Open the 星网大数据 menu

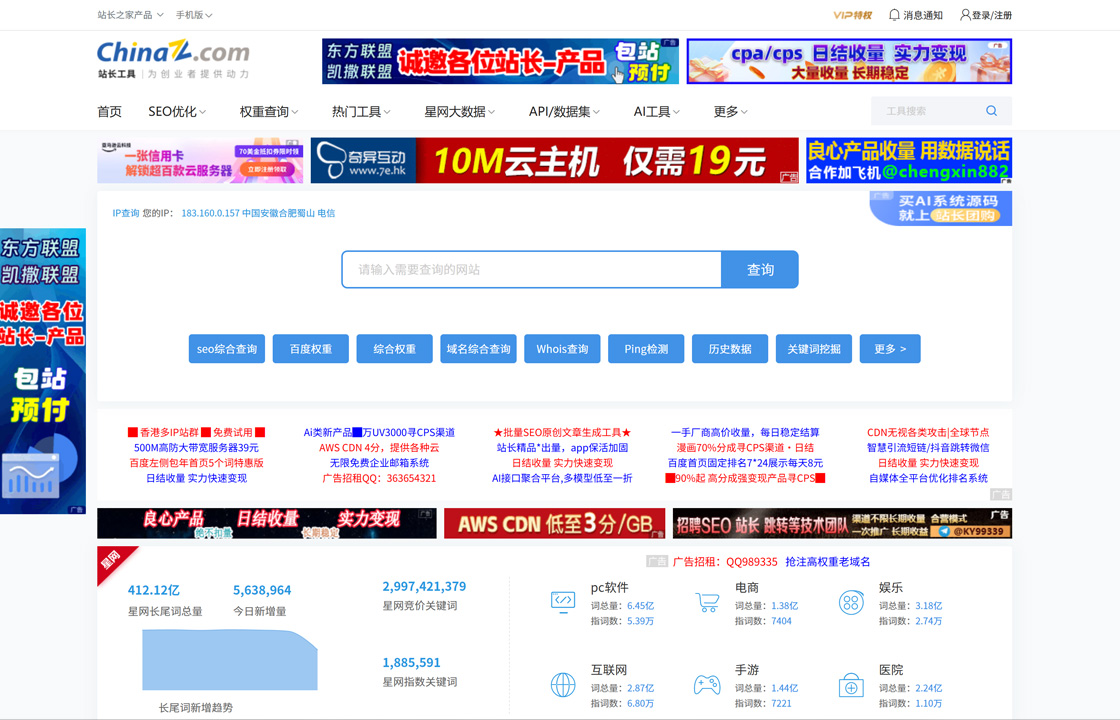[x=459, y=111]
